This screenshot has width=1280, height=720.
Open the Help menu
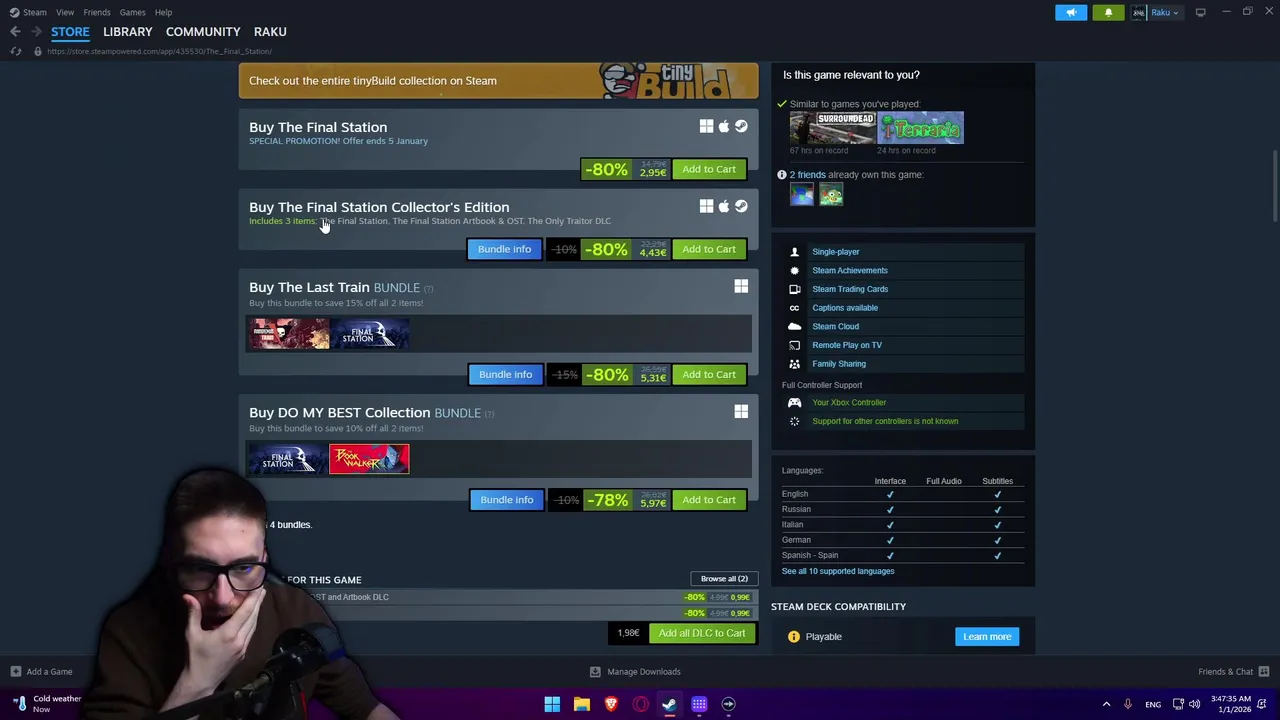coord(163,12)
